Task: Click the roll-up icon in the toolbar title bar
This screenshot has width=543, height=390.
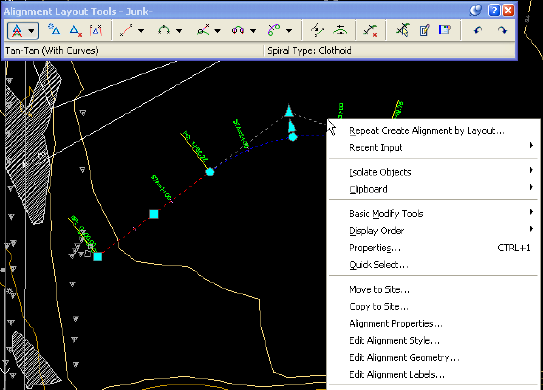Action: pos(476,10)
